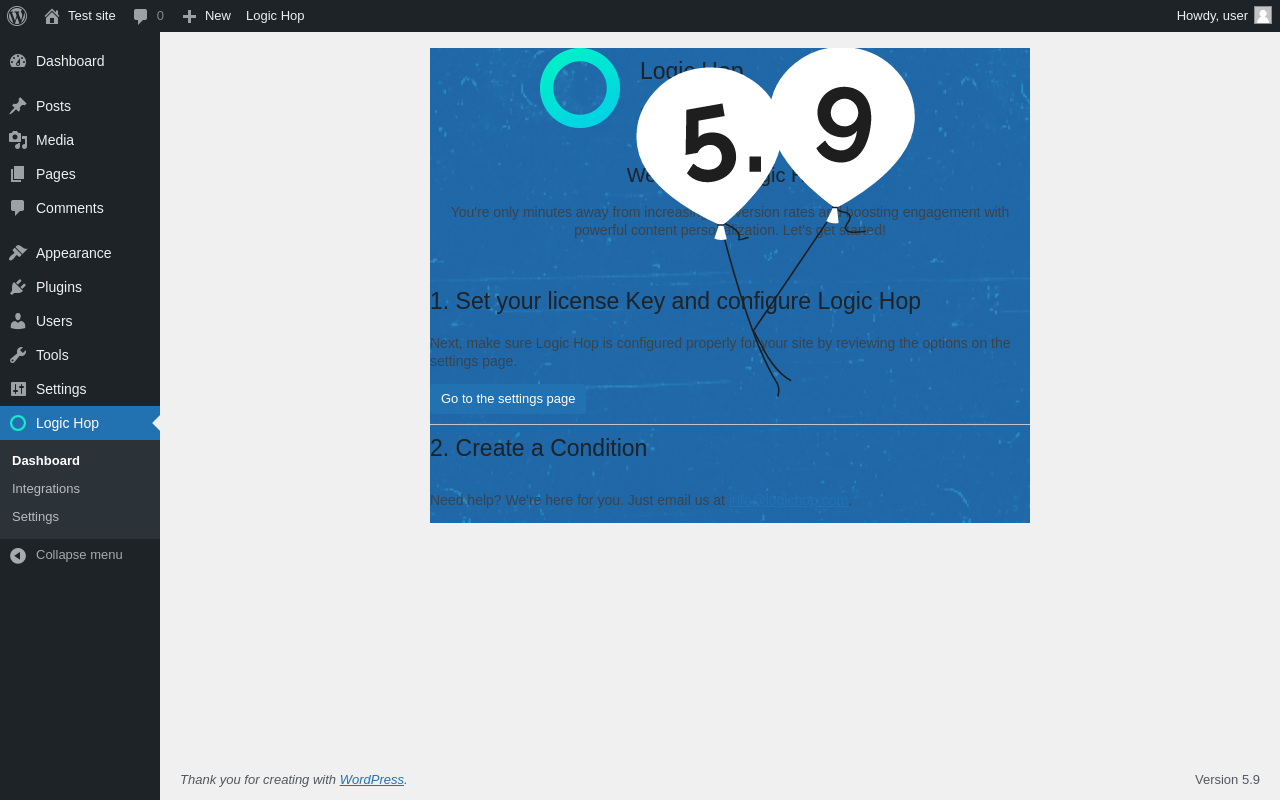
Task: Open the top-level Dashboard menu
Action: pos(80,61)
